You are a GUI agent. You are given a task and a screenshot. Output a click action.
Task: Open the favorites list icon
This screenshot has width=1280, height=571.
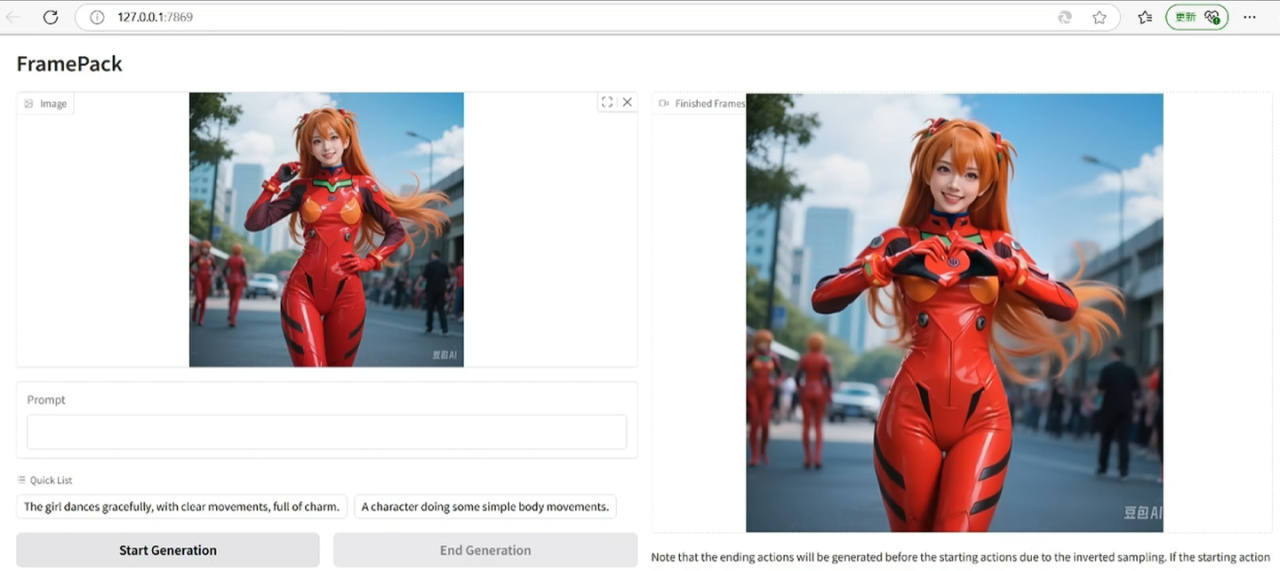[x=1145, y=17]
